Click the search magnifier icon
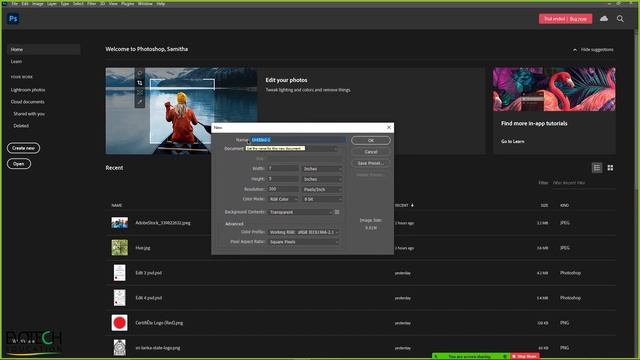Image resolution: width=640 pixels, height=360 pixels. 620,19
